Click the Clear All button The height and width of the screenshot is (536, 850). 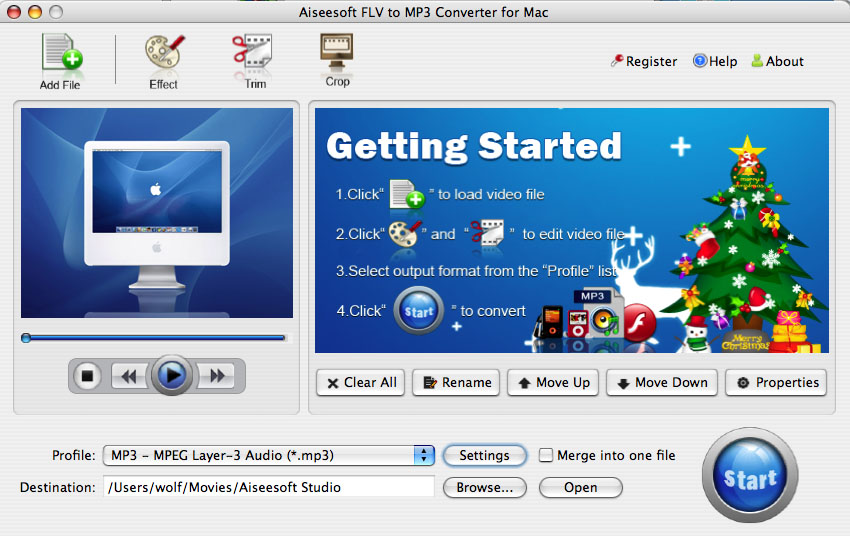tap(360, 383)
